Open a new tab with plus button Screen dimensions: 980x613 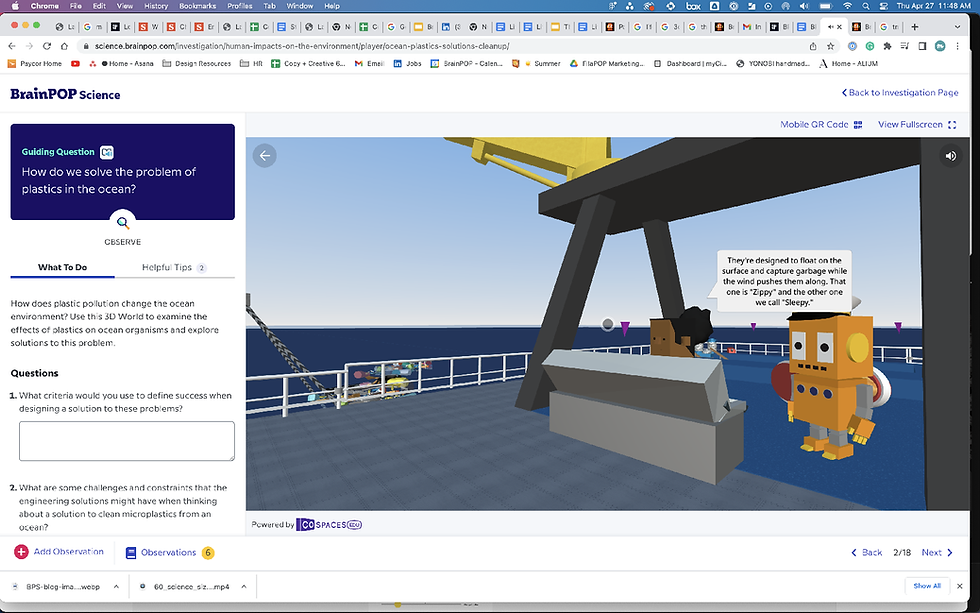pos(914,27)
